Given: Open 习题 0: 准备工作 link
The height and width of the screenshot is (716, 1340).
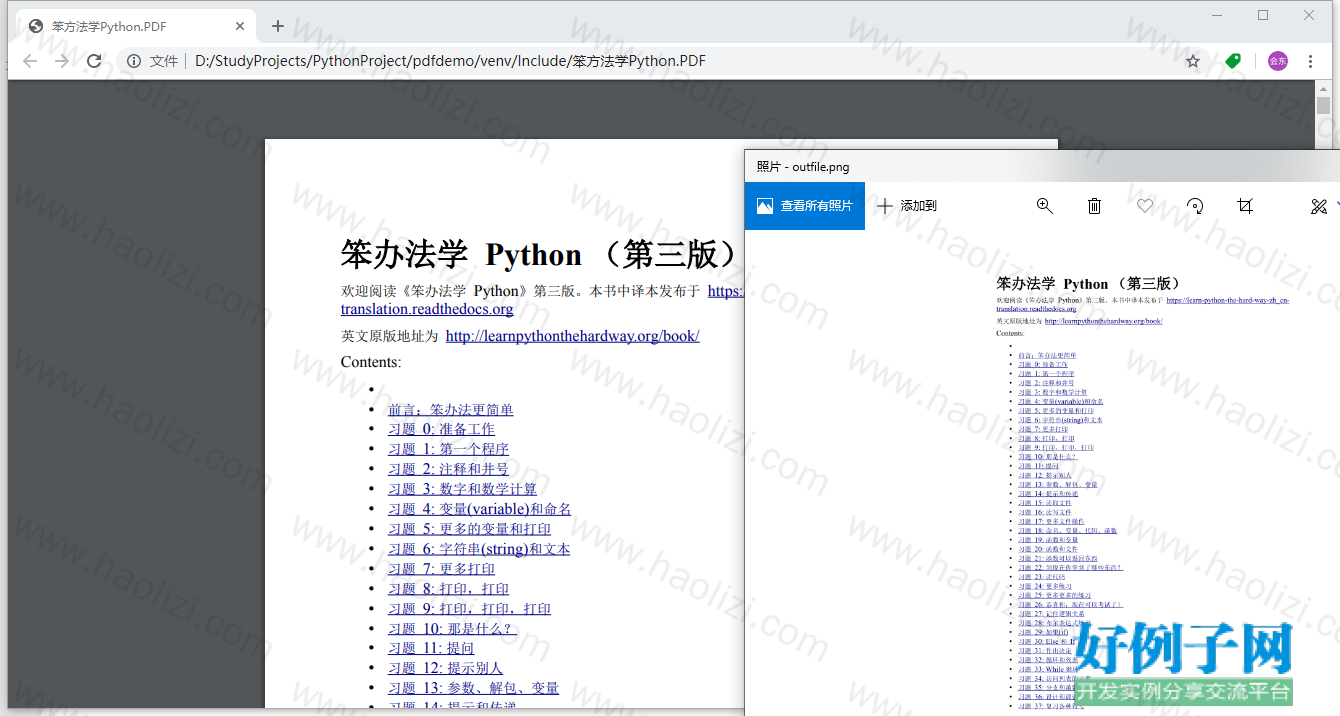Looking at the screenshot, I should click(441, 429).
